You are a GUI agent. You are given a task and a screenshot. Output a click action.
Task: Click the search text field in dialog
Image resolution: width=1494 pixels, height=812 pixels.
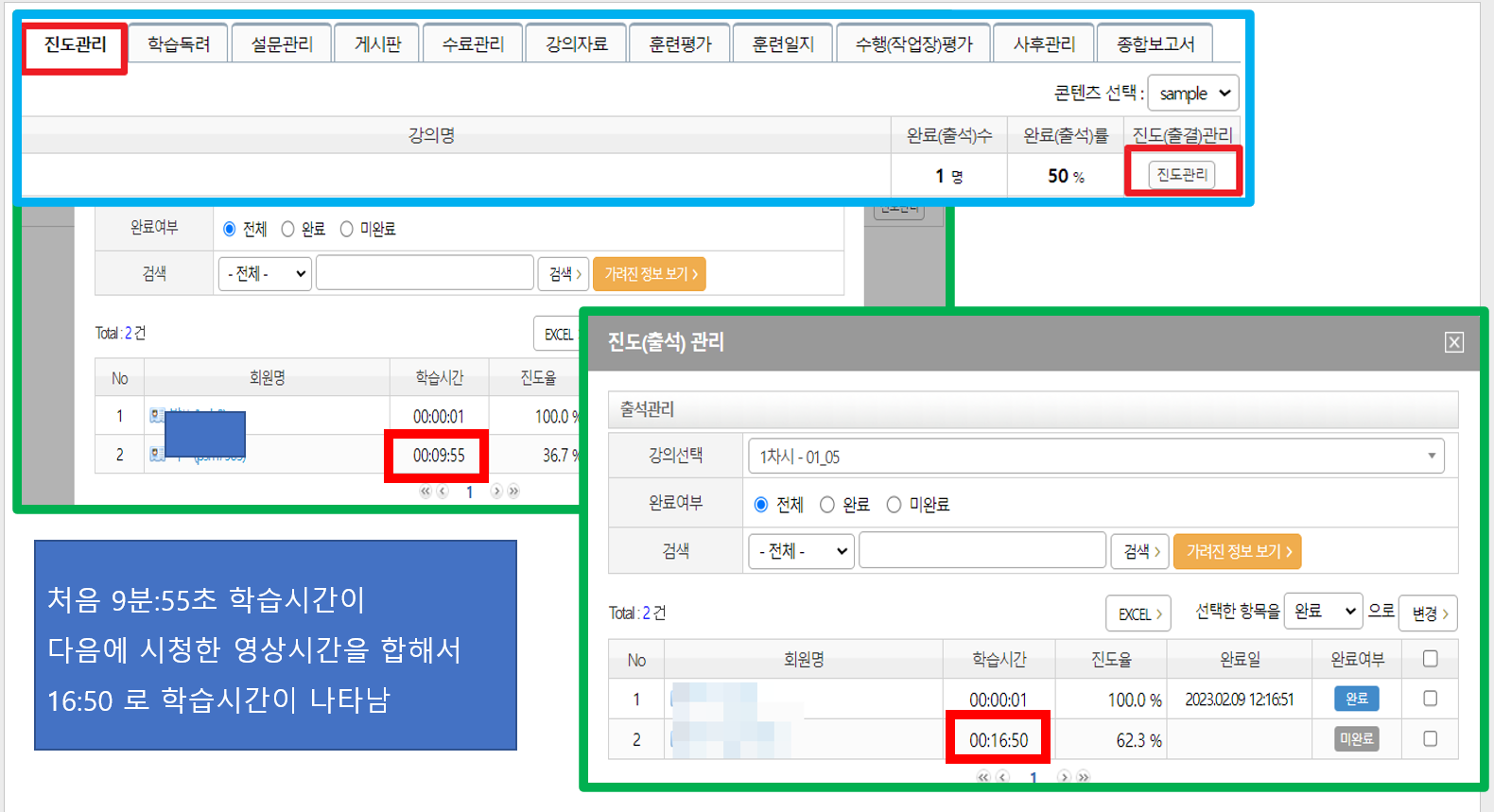[982, 551]
